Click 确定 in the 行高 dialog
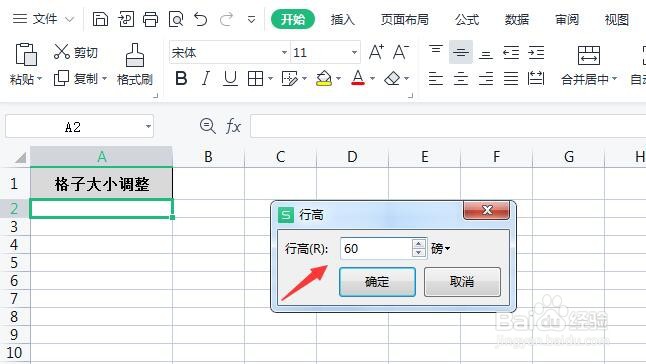The image size is (646, 364). pos(377,282)
